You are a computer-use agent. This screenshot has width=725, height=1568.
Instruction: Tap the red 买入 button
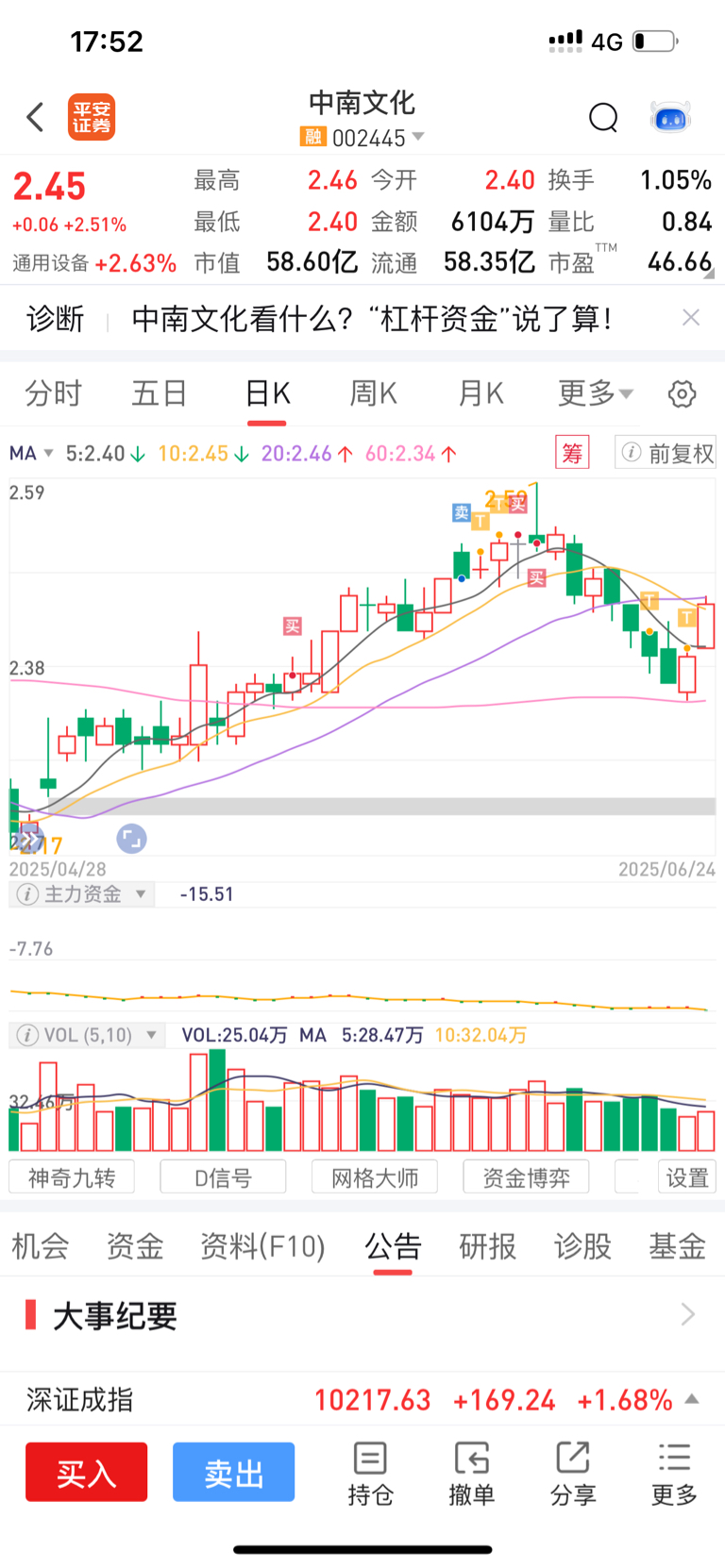(86, 1472)
